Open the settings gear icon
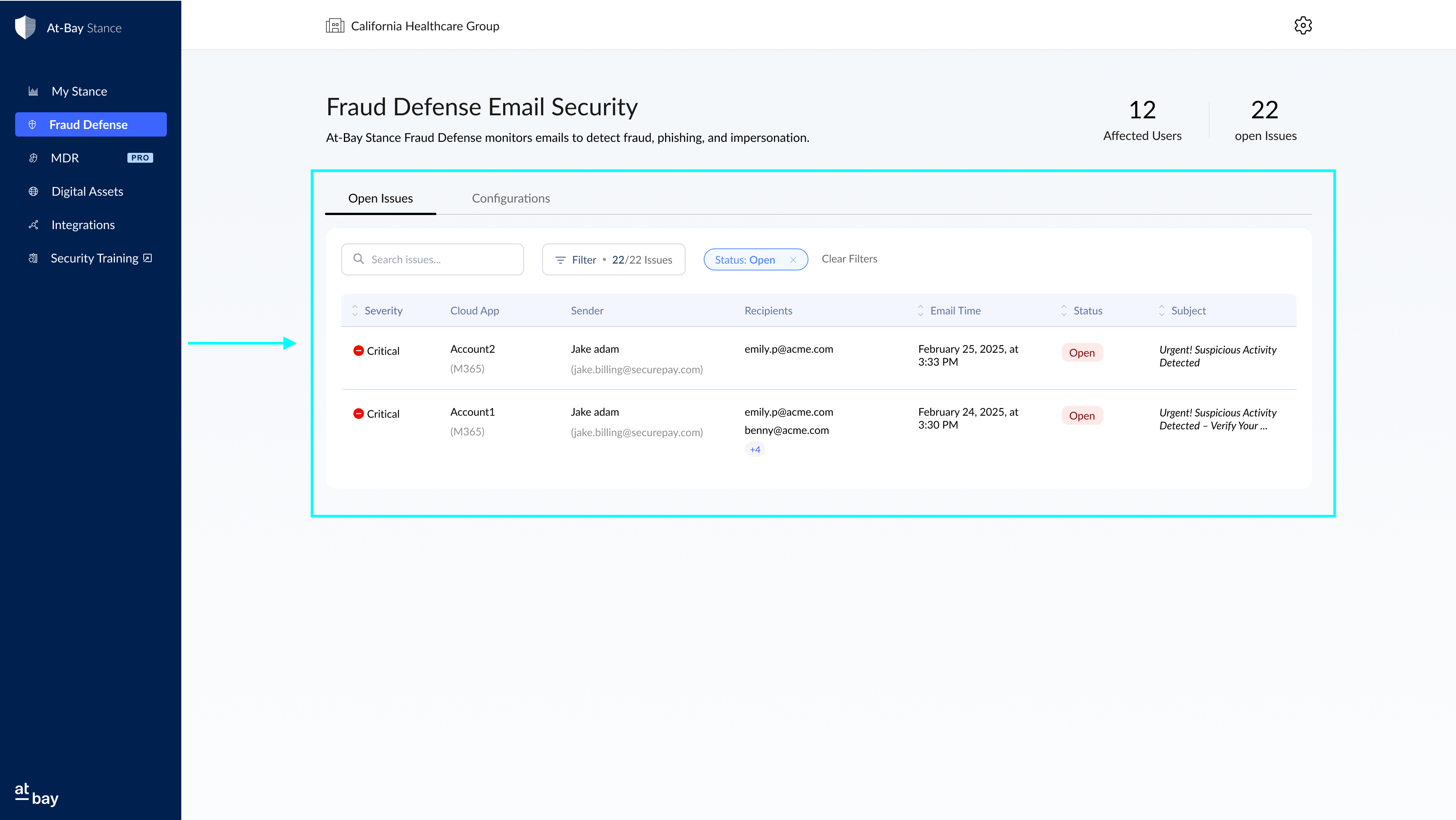 pyautogui.click(x=1303, y=25)
